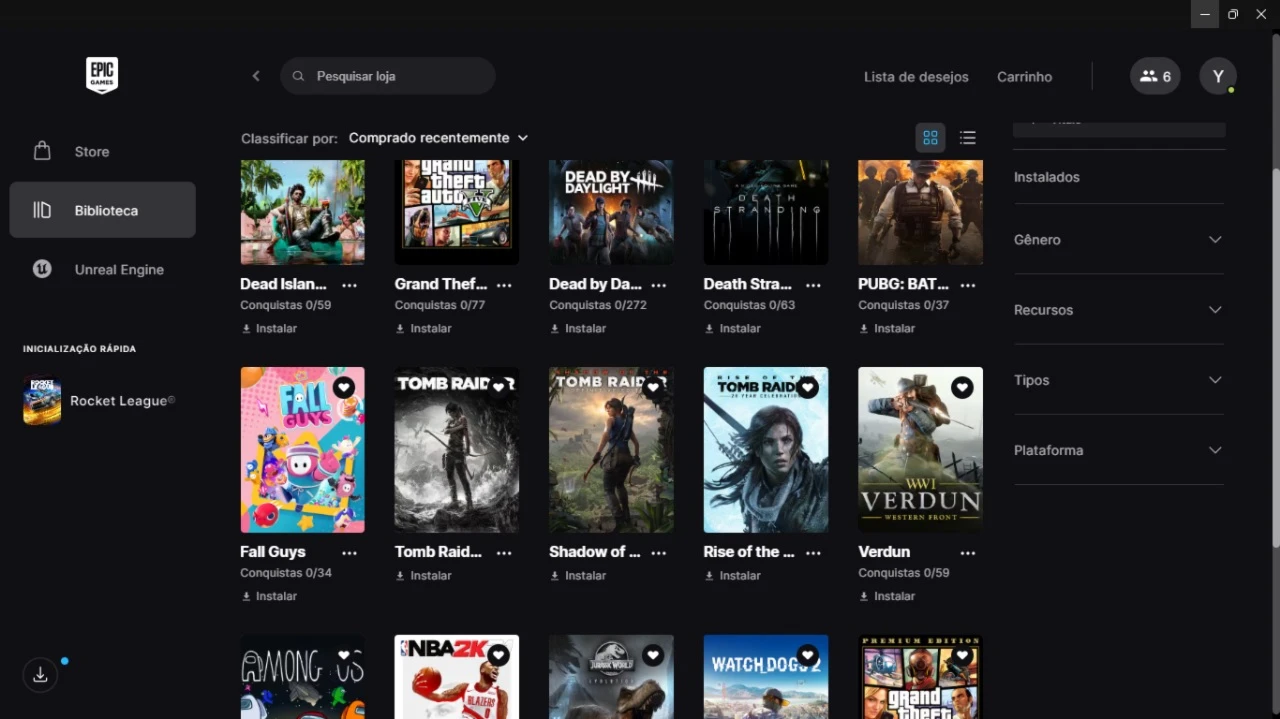Viewport: 1280px width, 719px height.
Task: Click Instalar under Dead by Daylight
Action: pyautogui.click(x=578, y=328)
